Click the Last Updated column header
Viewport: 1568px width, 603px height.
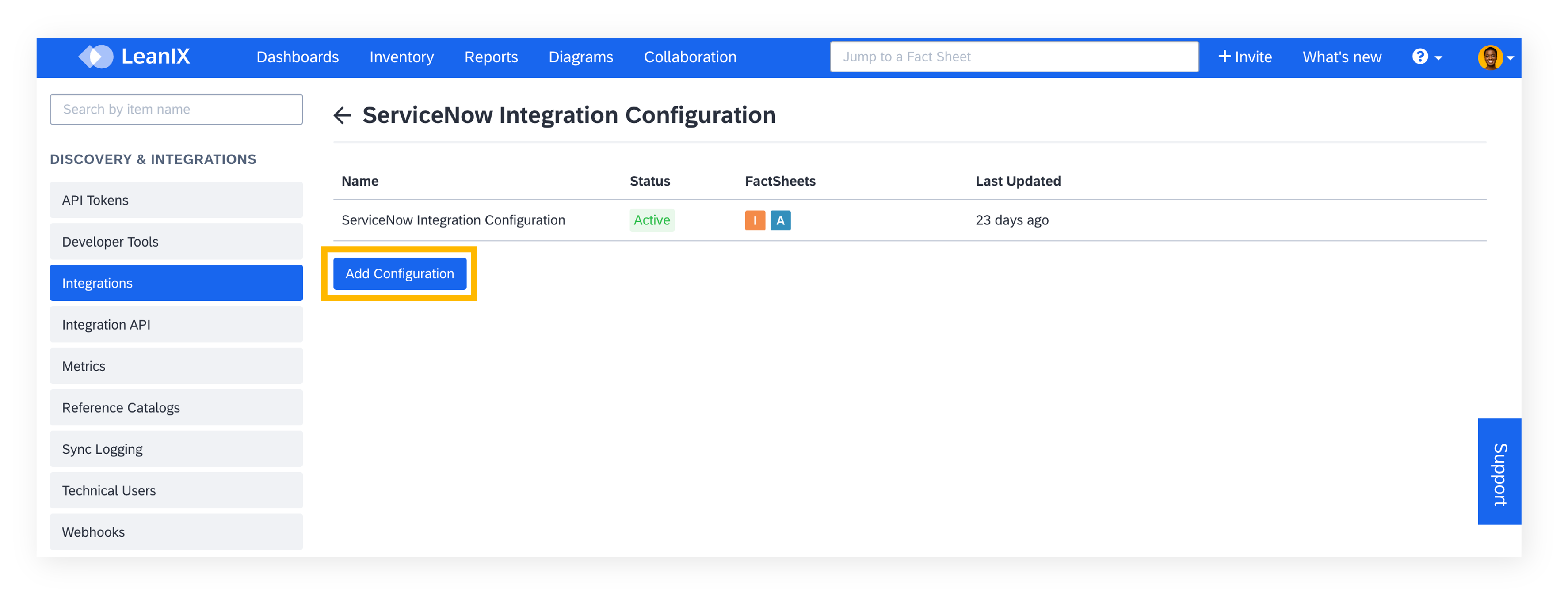[x=1018, y=181]
